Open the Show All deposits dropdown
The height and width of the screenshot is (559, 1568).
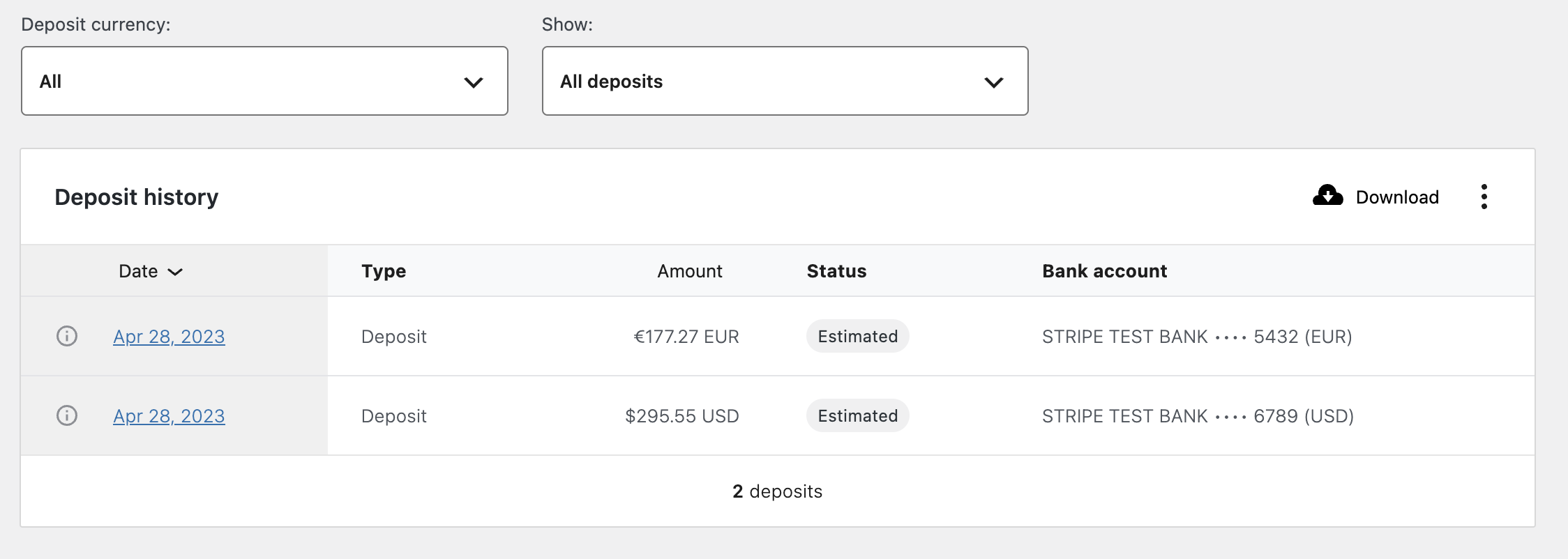[785, 81]
